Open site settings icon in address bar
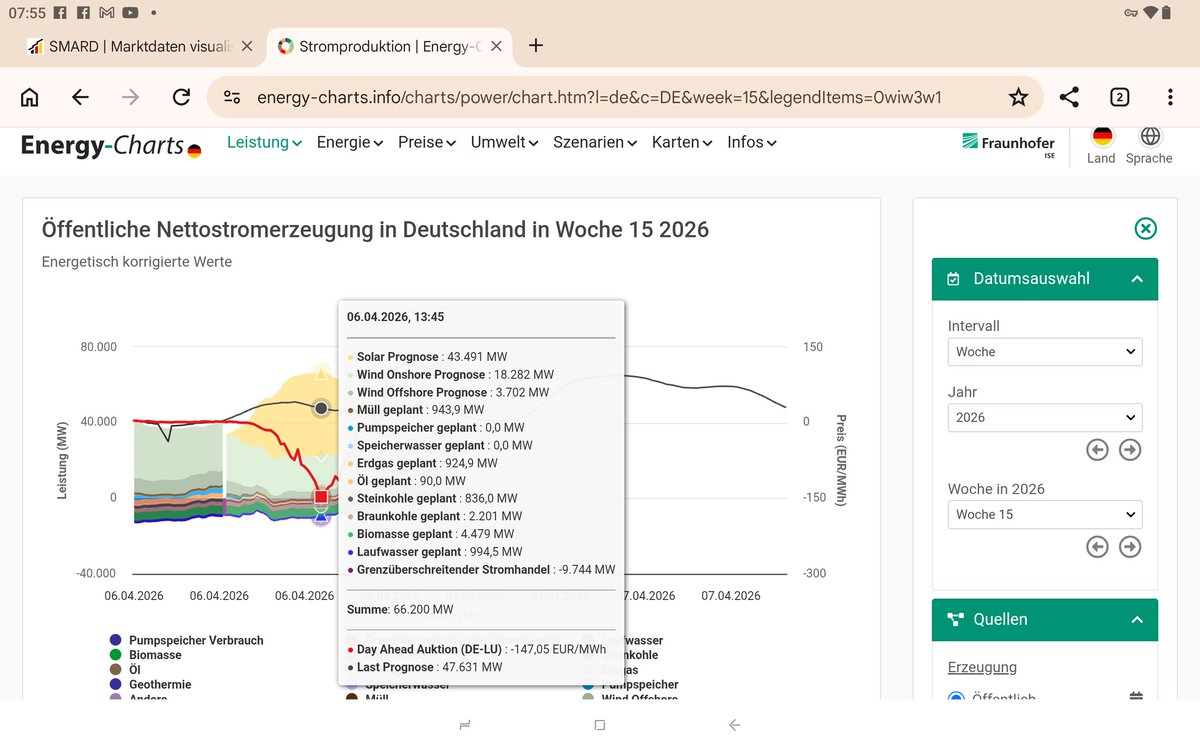The height and width of the screenshot is (750, 1200). click(x=232, y=97)
